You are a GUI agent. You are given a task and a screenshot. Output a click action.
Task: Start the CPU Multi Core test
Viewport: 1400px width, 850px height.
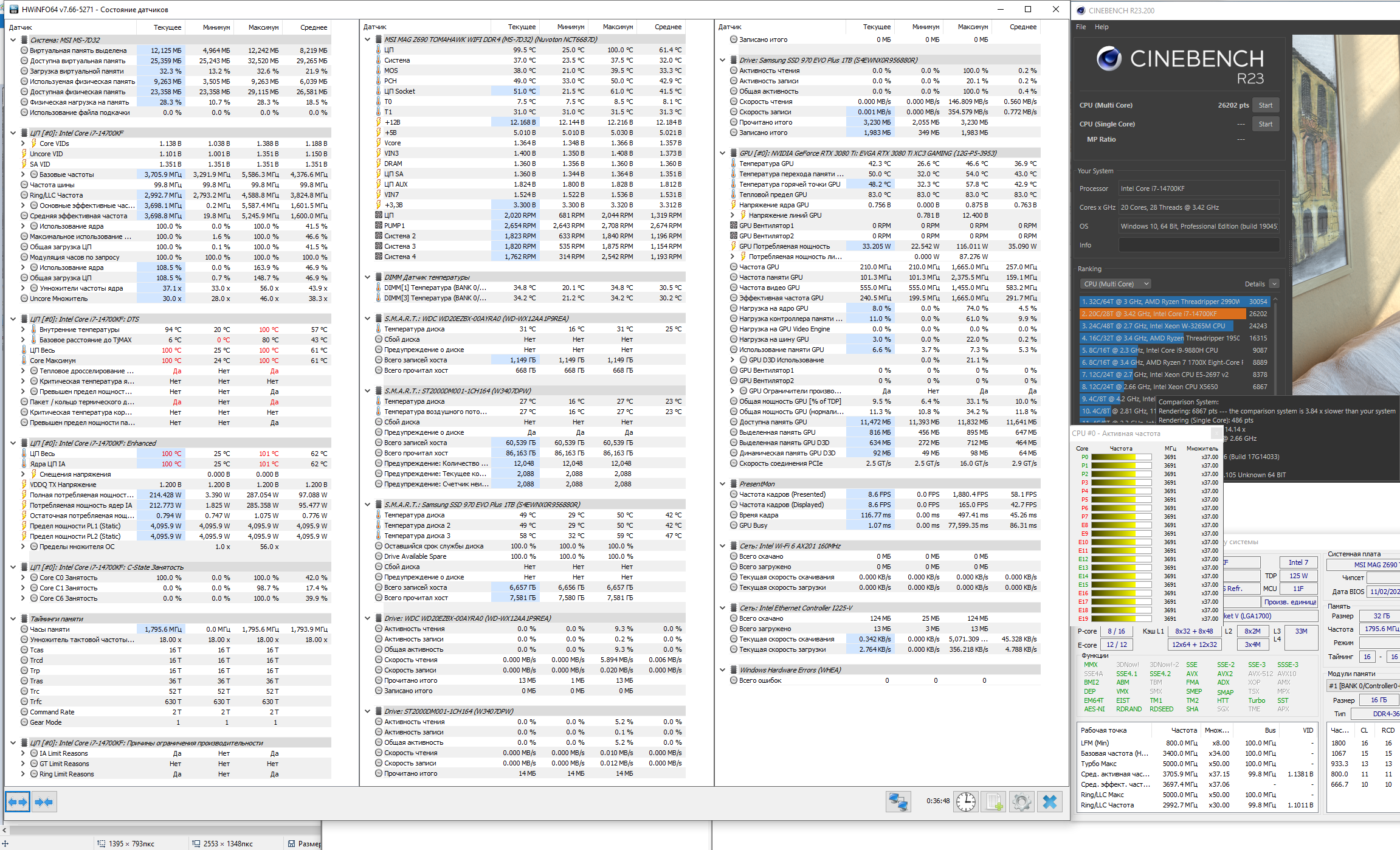(1265, 105)
